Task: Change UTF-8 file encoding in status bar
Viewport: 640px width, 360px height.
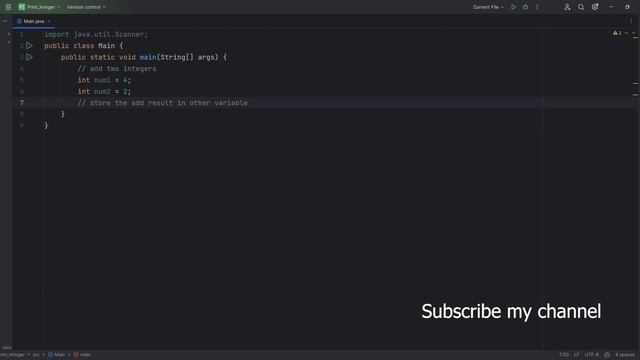Action: 591,355
